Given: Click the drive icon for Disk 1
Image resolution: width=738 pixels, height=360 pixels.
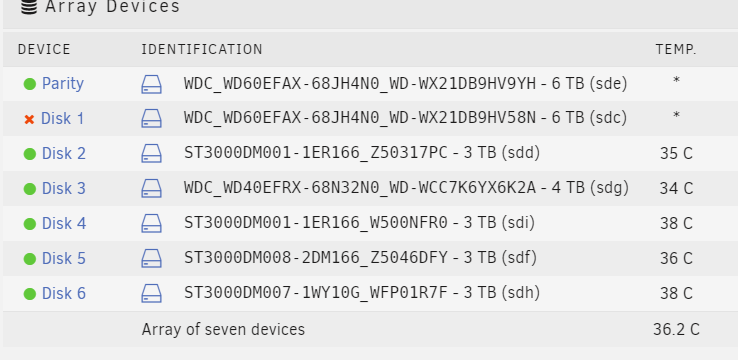Looking at the screenshot, I should point(152,119).
